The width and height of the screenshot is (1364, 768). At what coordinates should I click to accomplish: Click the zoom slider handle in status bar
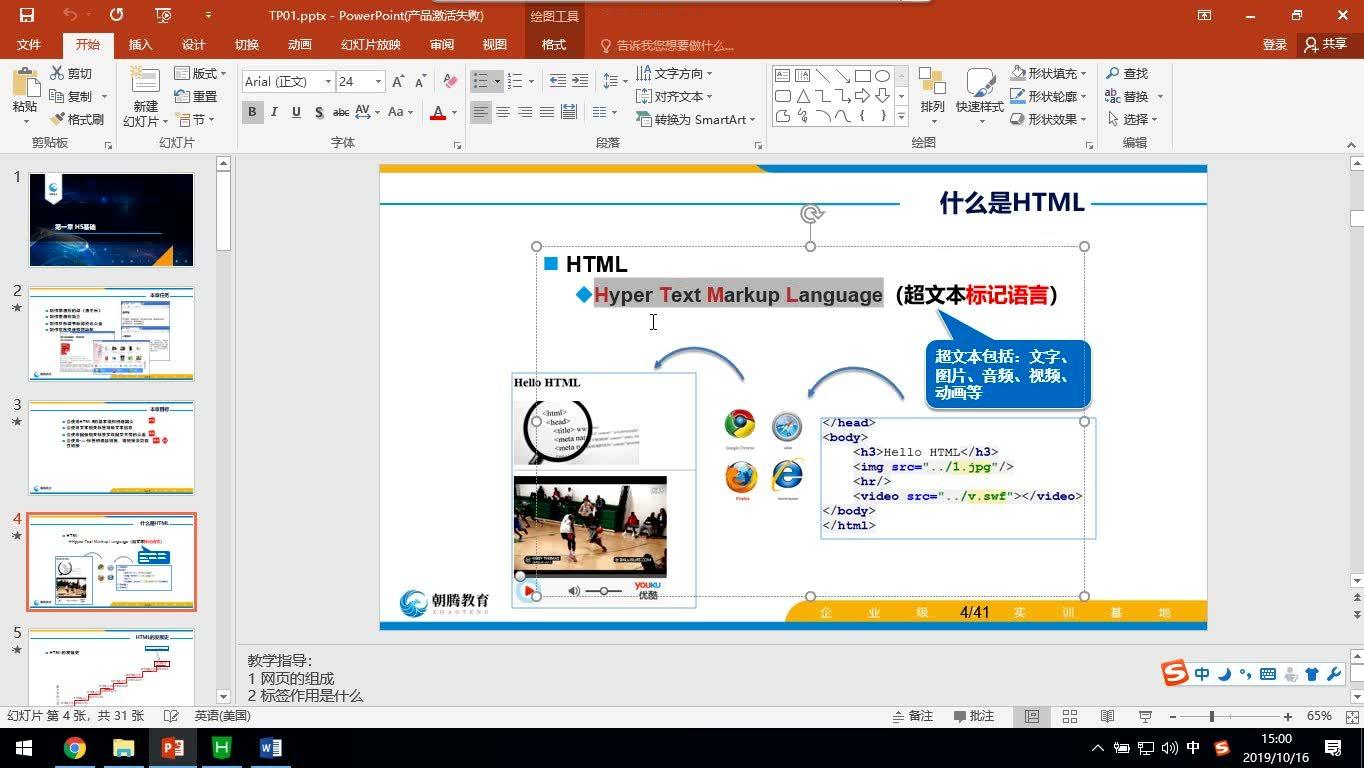pyautogui.click(x=1211, y=716)
